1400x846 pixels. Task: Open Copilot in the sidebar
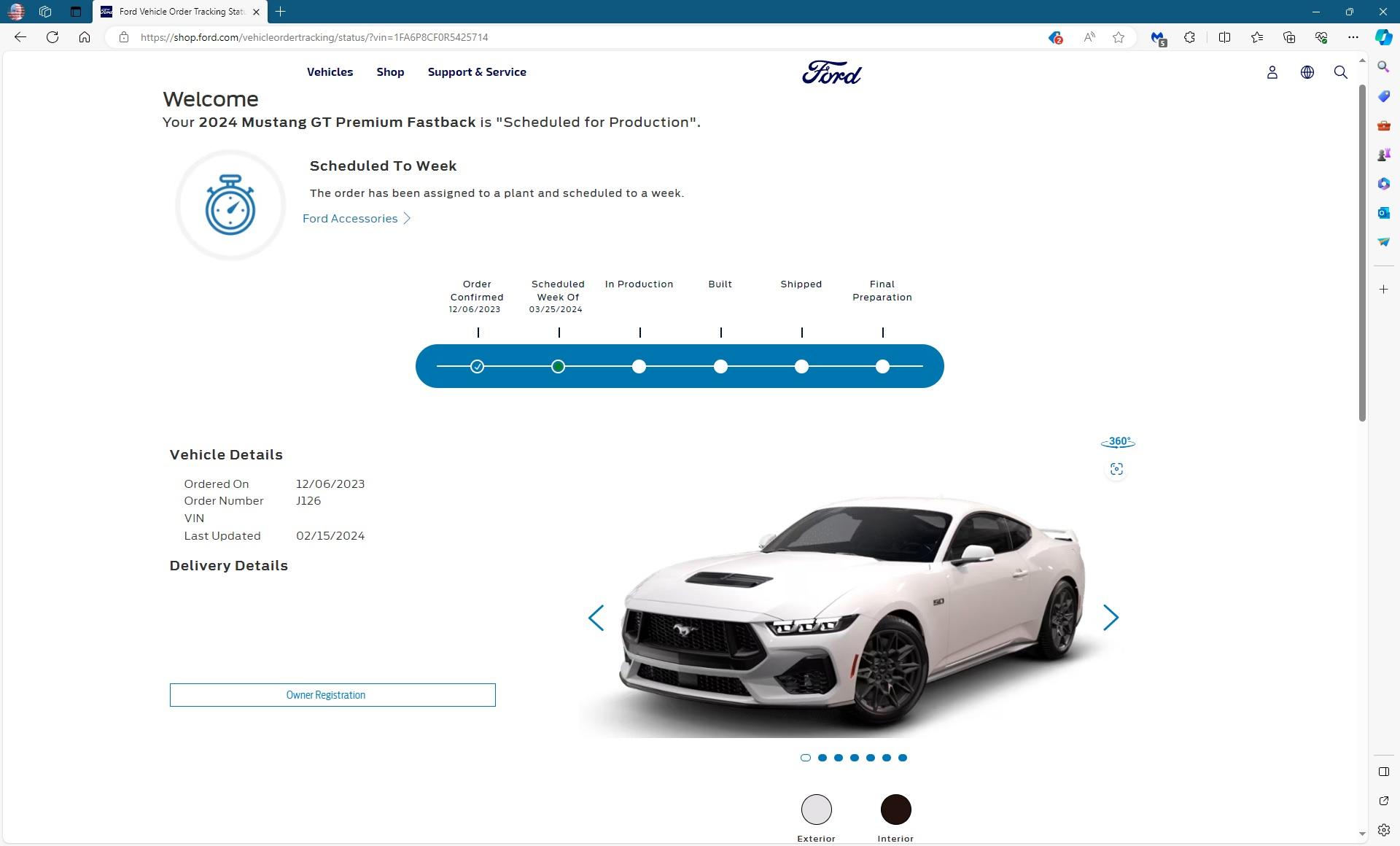click(1383, 37)
